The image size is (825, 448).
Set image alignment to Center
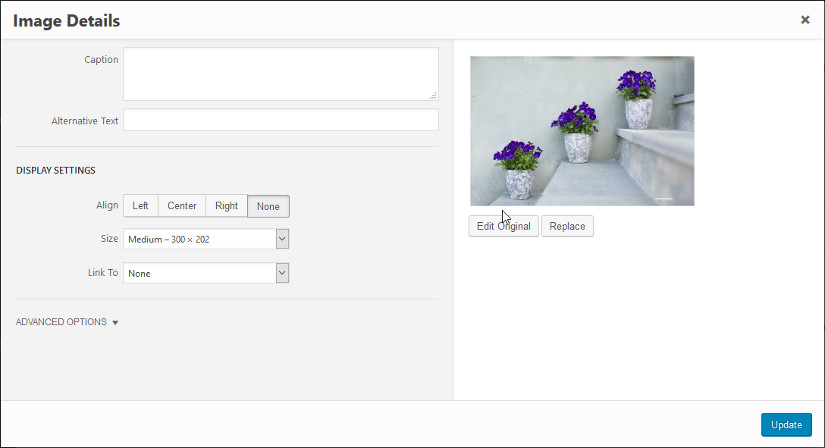(x=182, y=206)
